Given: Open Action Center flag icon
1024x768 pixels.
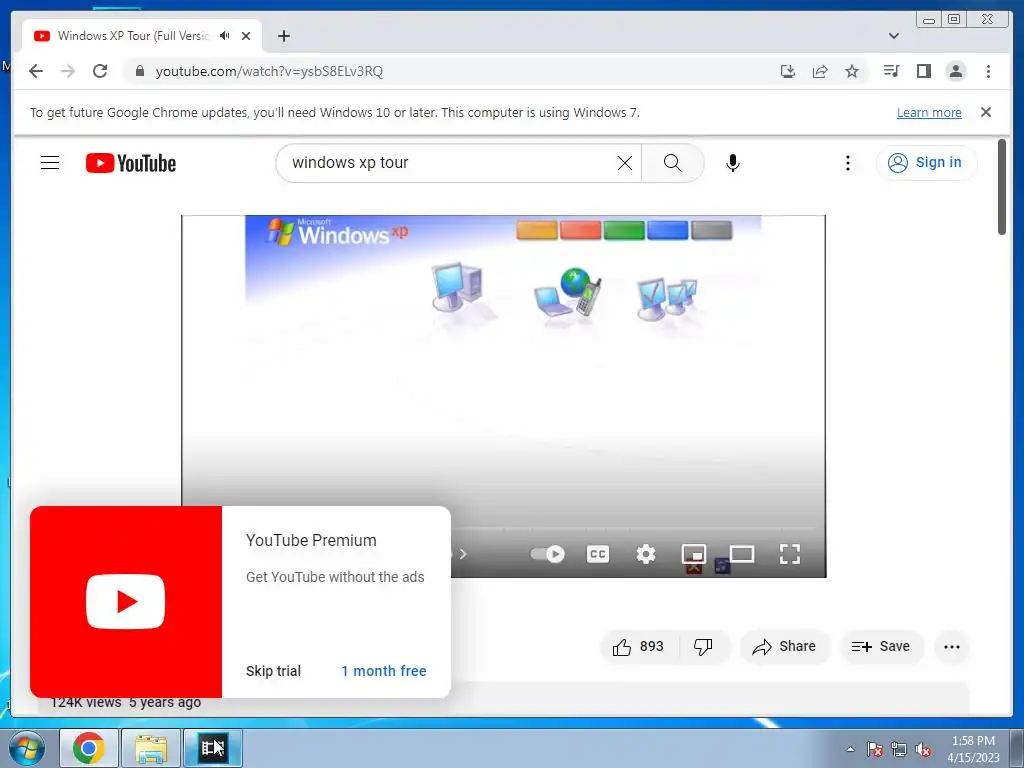Looking at the screenshot, I should pos(875,749).
